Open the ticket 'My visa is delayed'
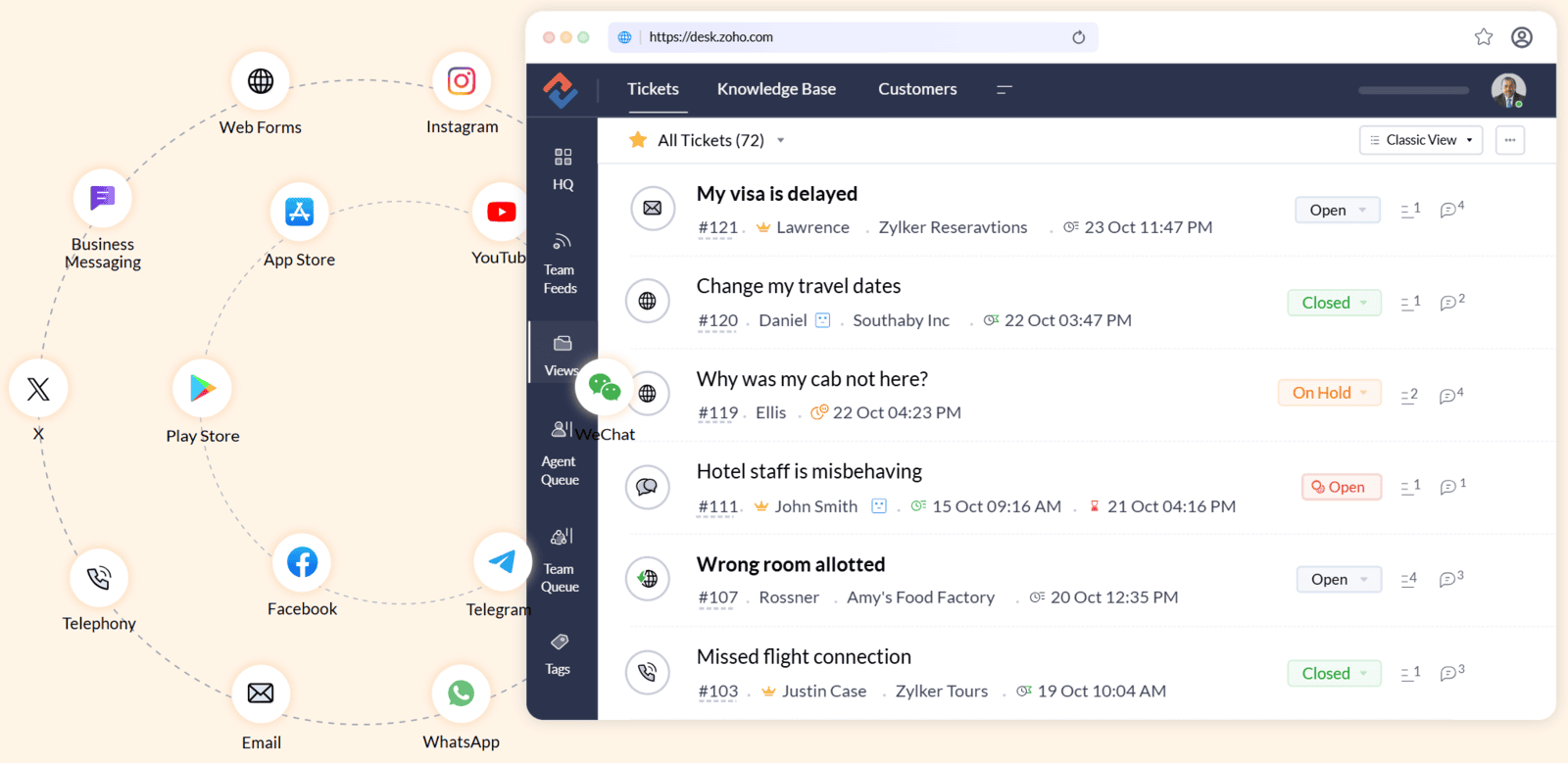Screen dimensions: 1568x763 776,194
